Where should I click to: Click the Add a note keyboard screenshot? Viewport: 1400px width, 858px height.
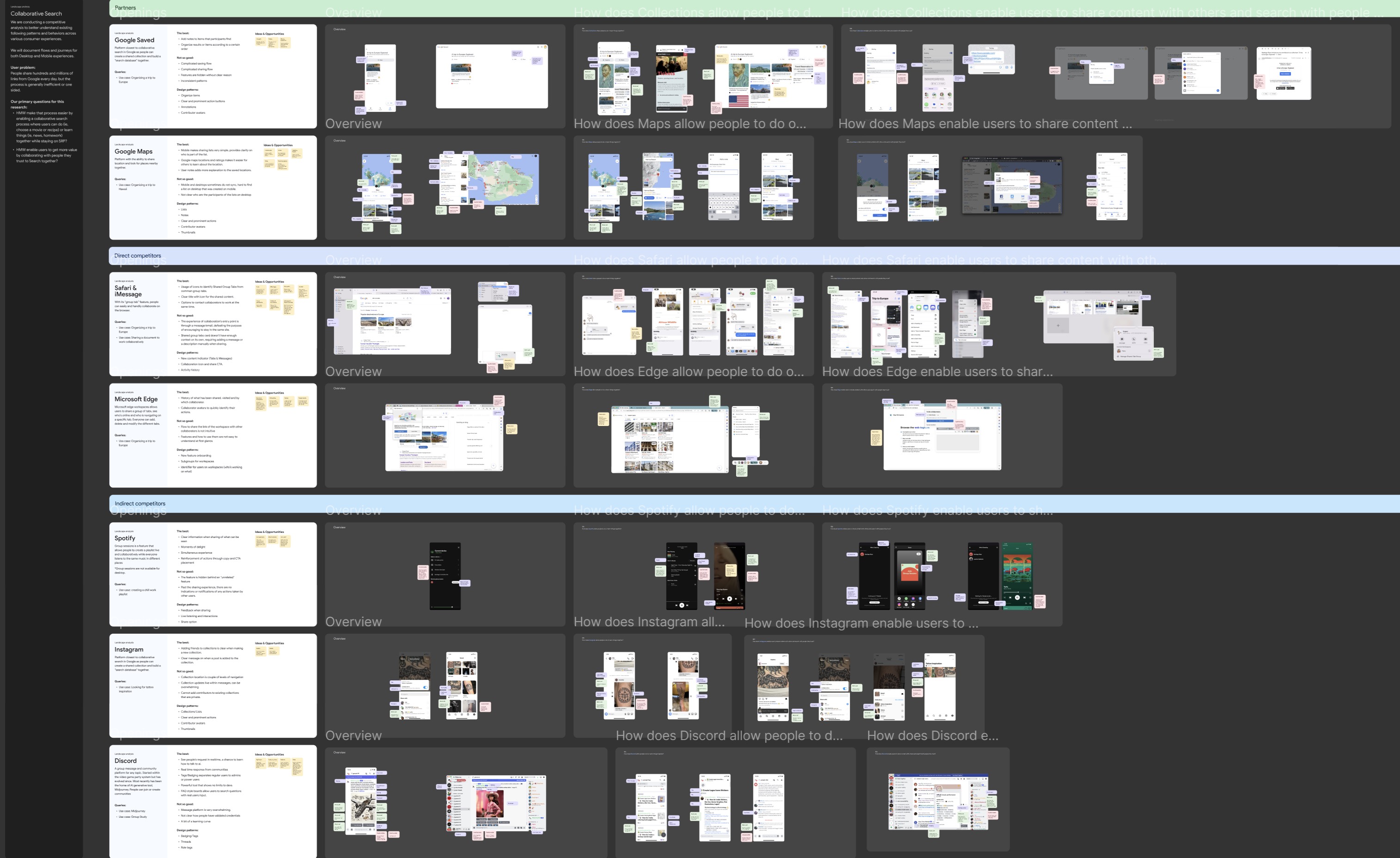point(723,186)
